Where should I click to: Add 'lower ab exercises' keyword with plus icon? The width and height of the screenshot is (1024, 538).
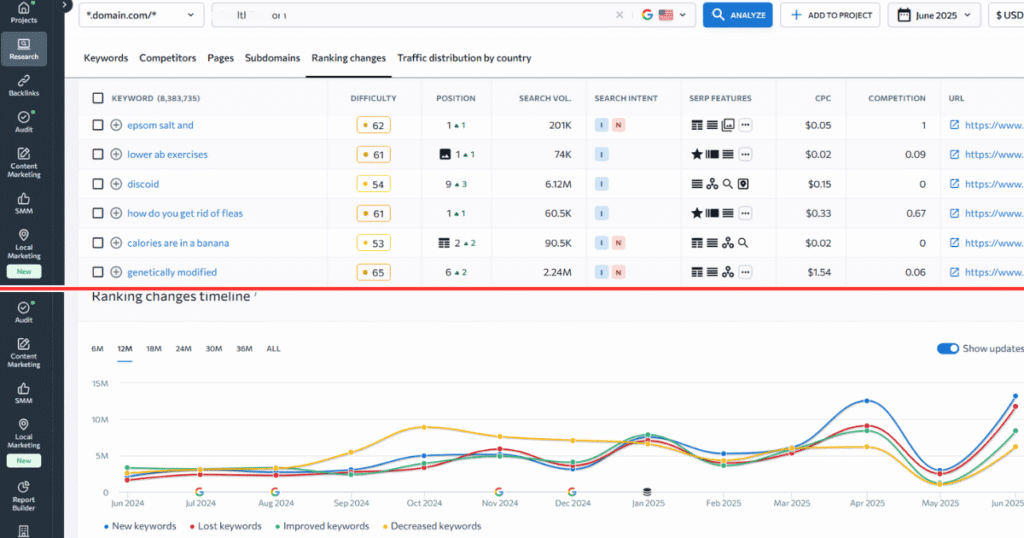point(116,154)
